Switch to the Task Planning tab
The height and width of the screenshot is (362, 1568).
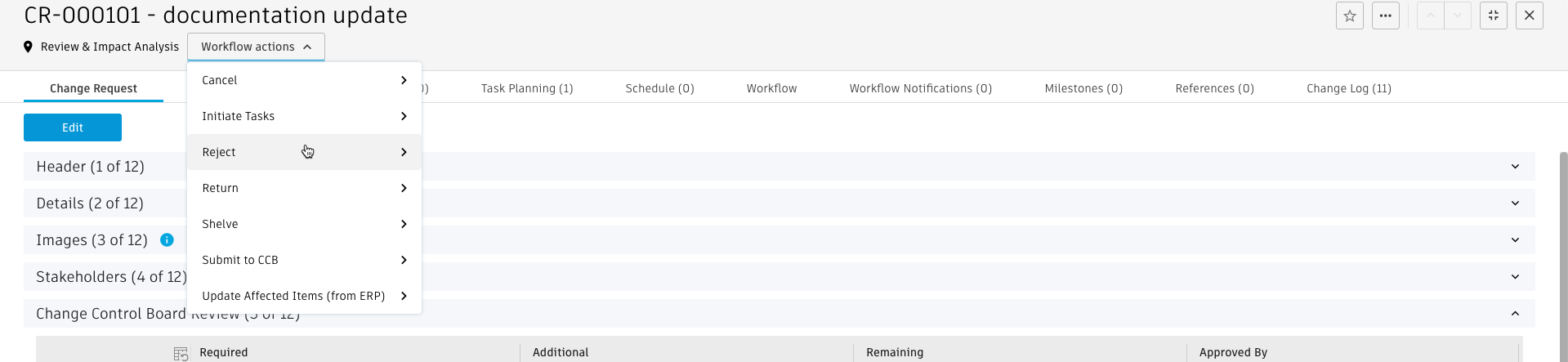(x=527, y=88)
